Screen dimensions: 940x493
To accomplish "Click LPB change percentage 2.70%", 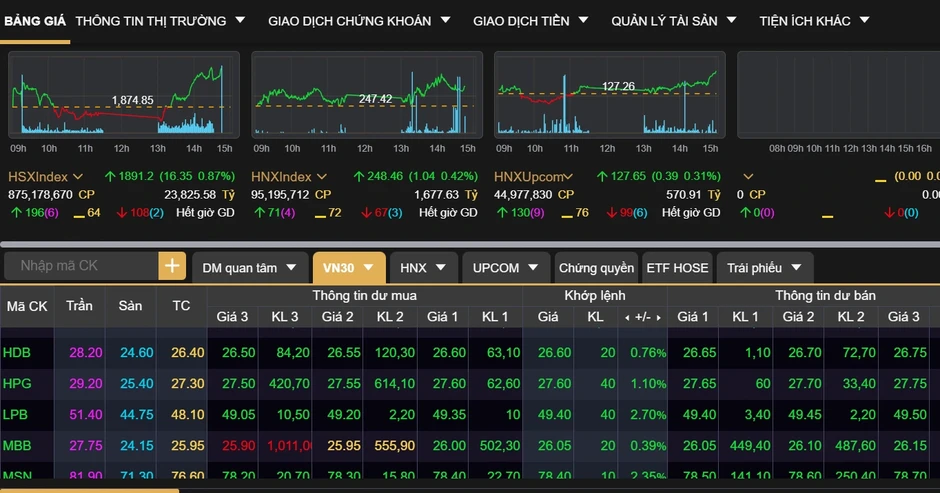I will pos(648,415).
